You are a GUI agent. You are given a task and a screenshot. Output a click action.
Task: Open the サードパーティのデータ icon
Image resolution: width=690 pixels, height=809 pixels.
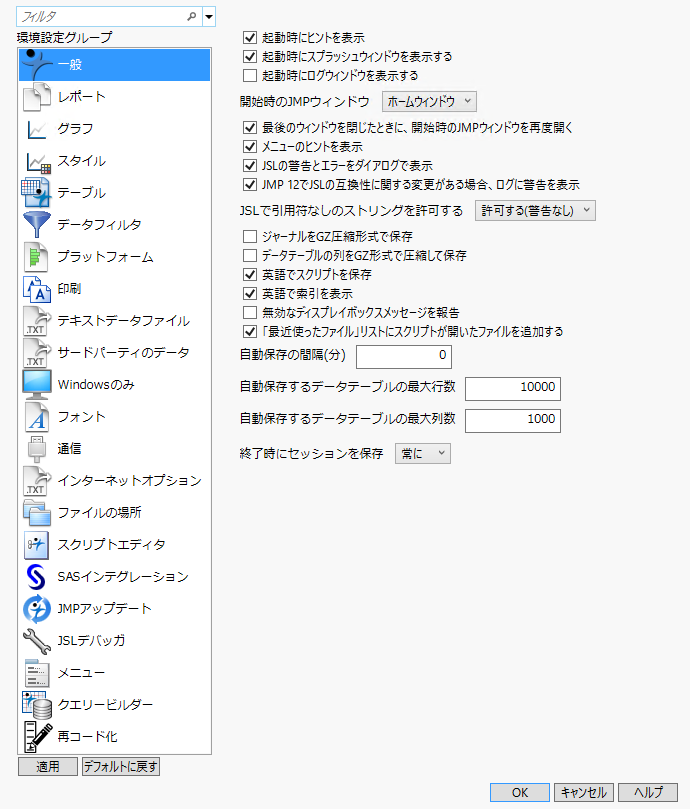pos(37,352)
